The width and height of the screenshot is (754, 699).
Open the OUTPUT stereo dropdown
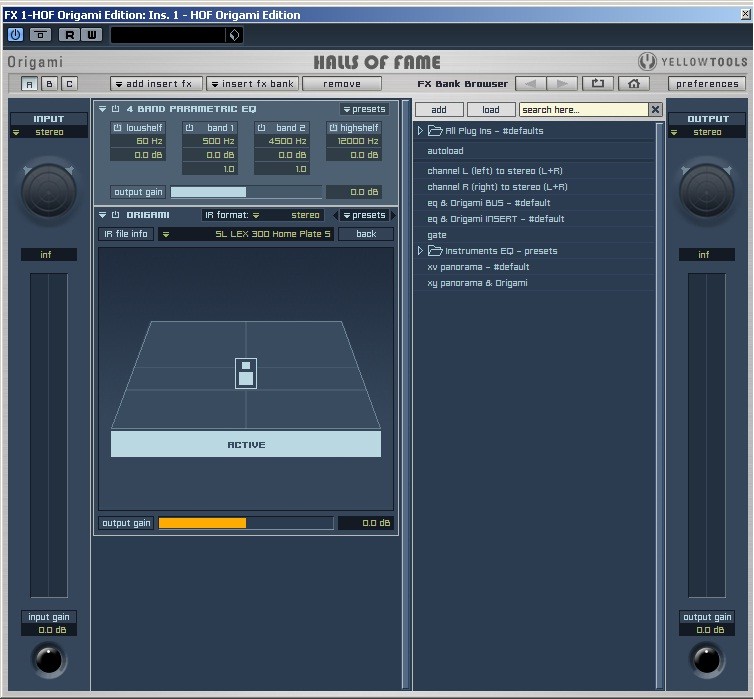(x=706, y=132)
